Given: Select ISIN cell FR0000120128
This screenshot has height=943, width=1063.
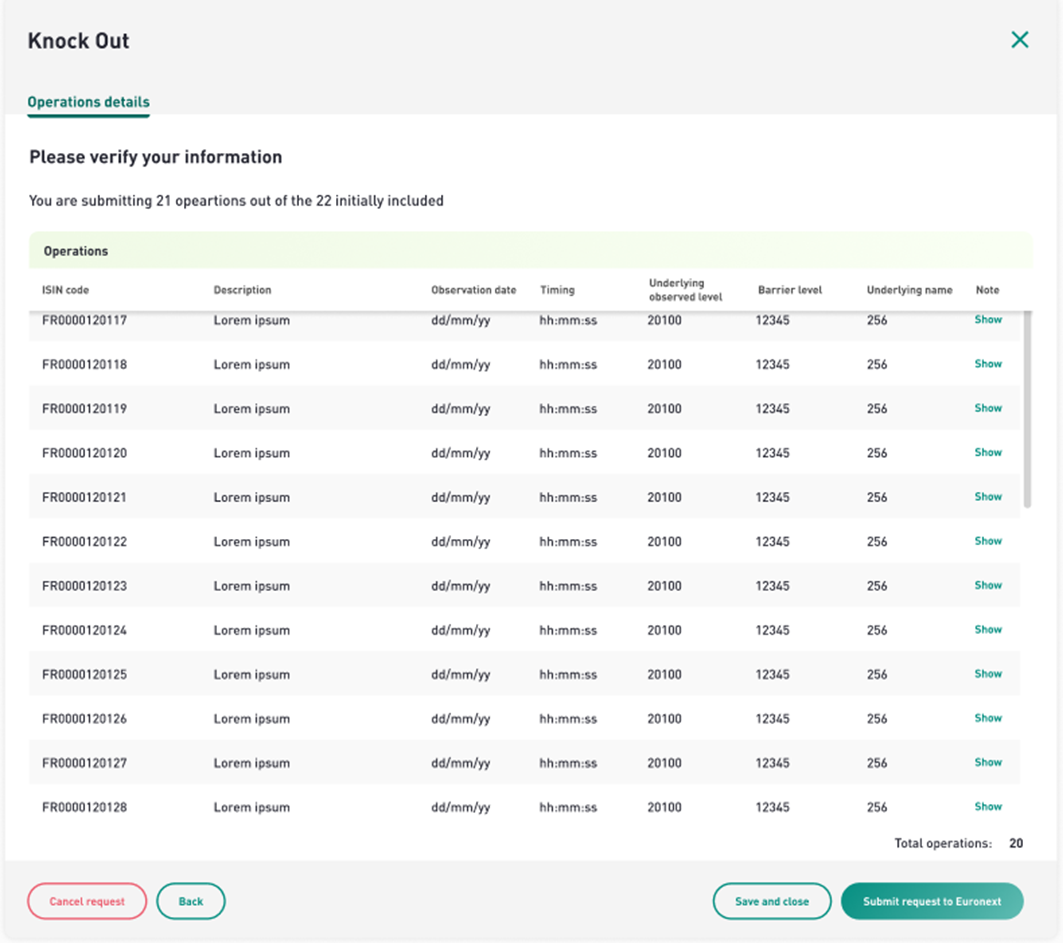Looking at the screenshot, I should [84, 807].
